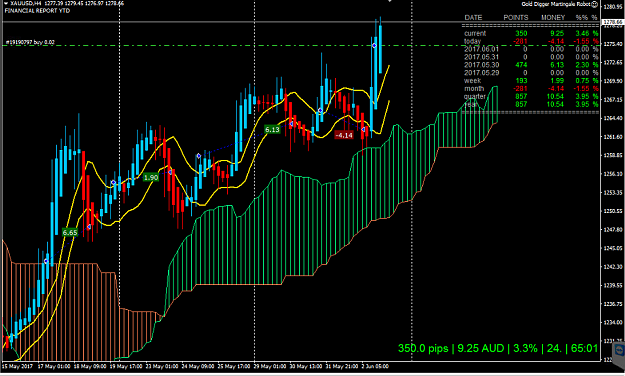The height and width of the screenshot is (376, 625).
Task: Click the '29 May 01:00' time axis label
Action: [x=270, y=366]
